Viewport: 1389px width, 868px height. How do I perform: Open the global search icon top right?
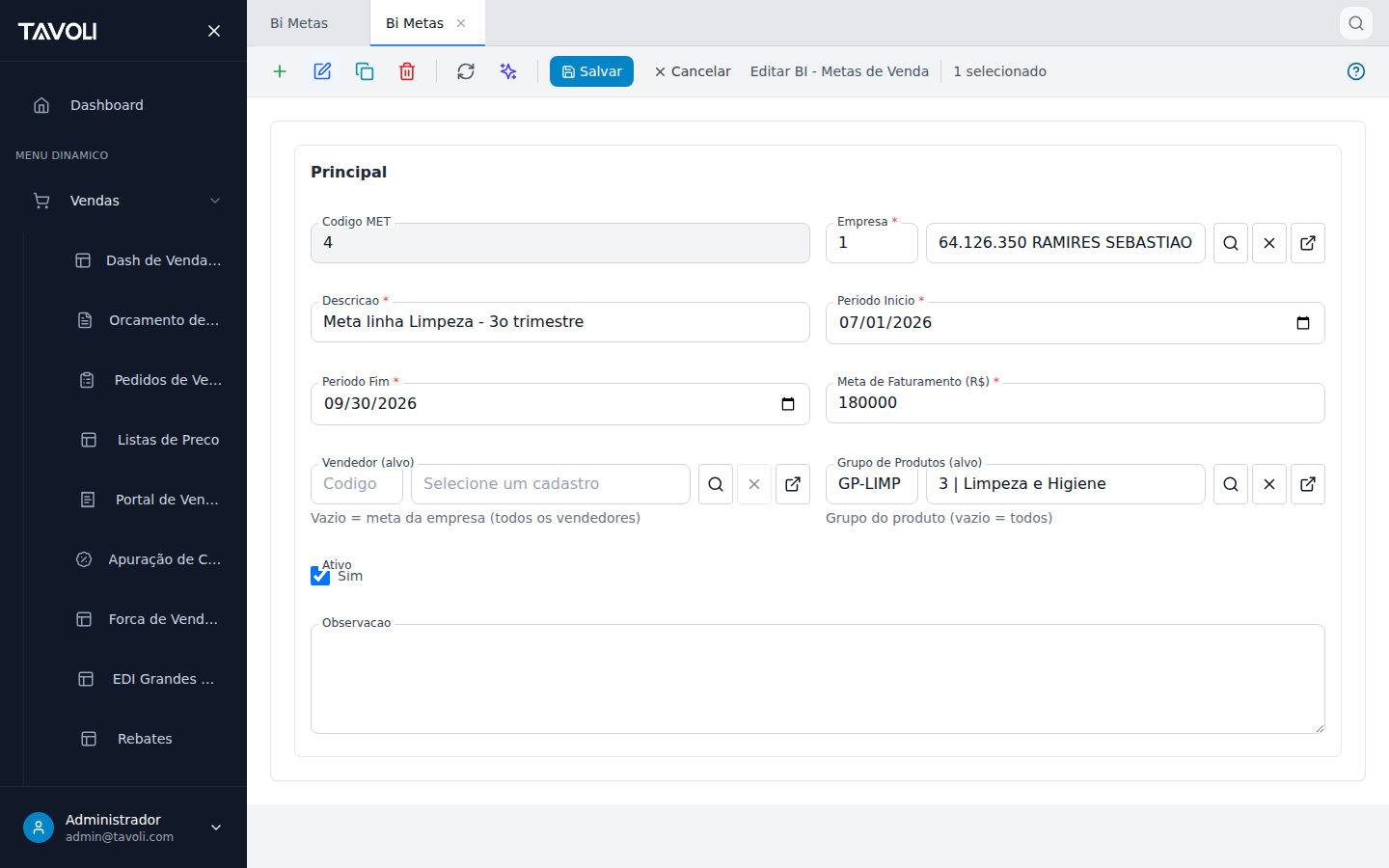(1356, 23)
